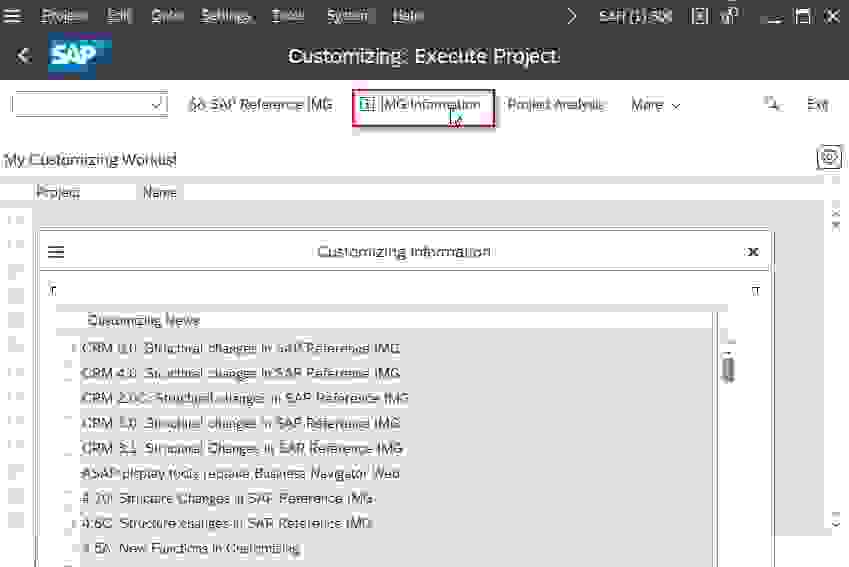
Task: Click the SAP logo
Action: click(x=80, y=55)
